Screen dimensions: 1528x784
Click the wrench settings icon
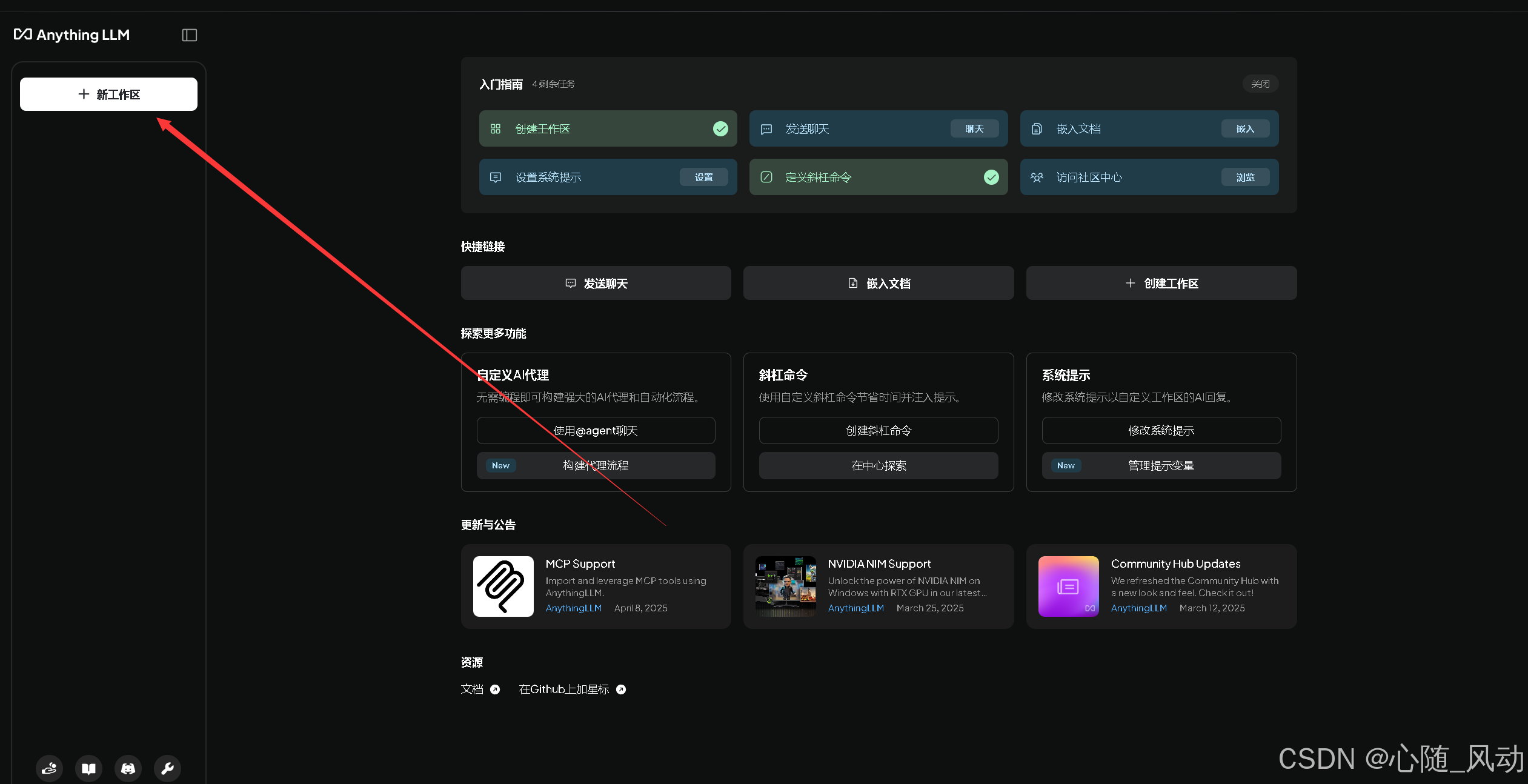(167, 768)
